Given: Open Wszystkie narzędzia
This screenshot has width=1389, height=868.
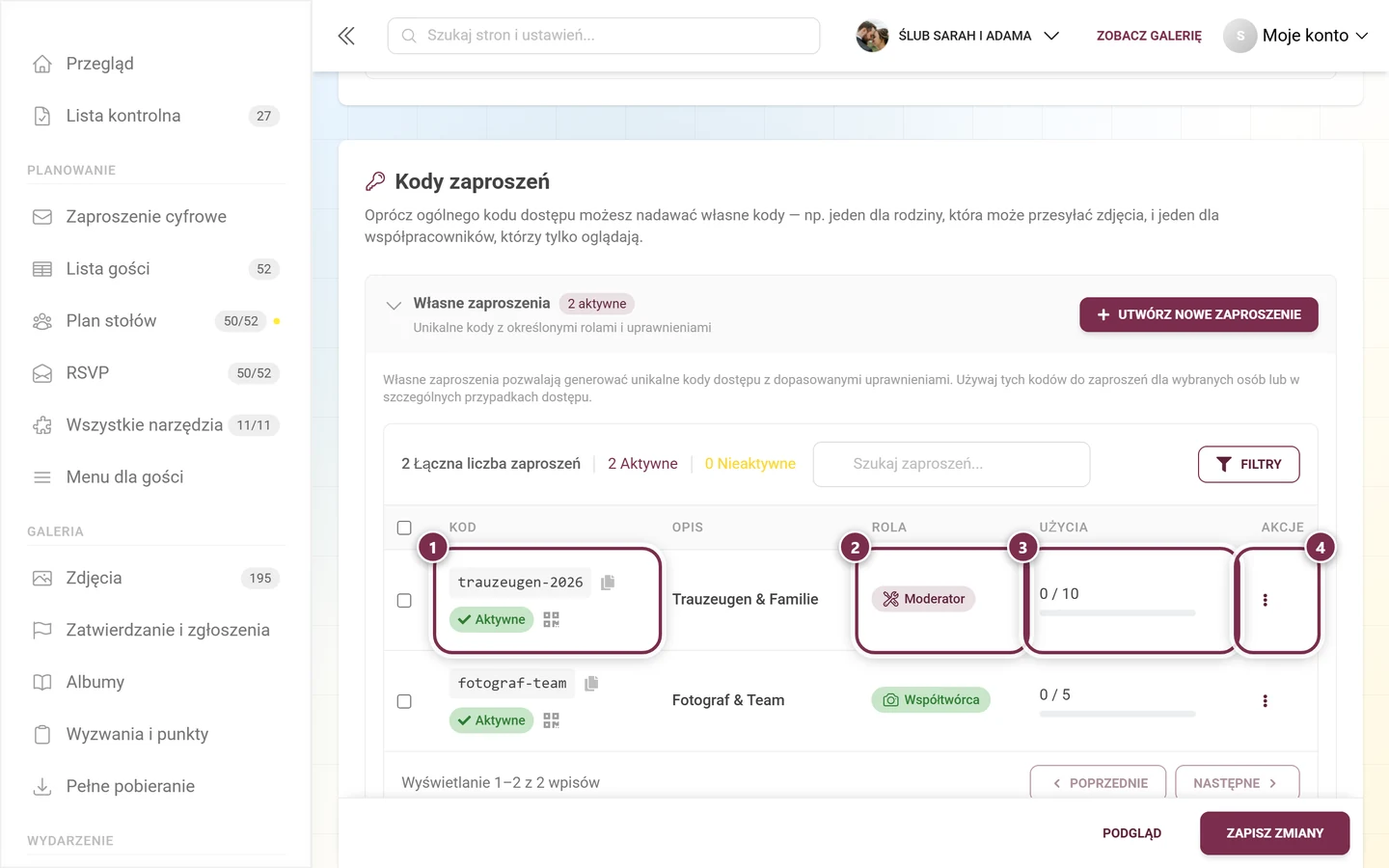Looking at the screenshot, I should click(155, 425).
